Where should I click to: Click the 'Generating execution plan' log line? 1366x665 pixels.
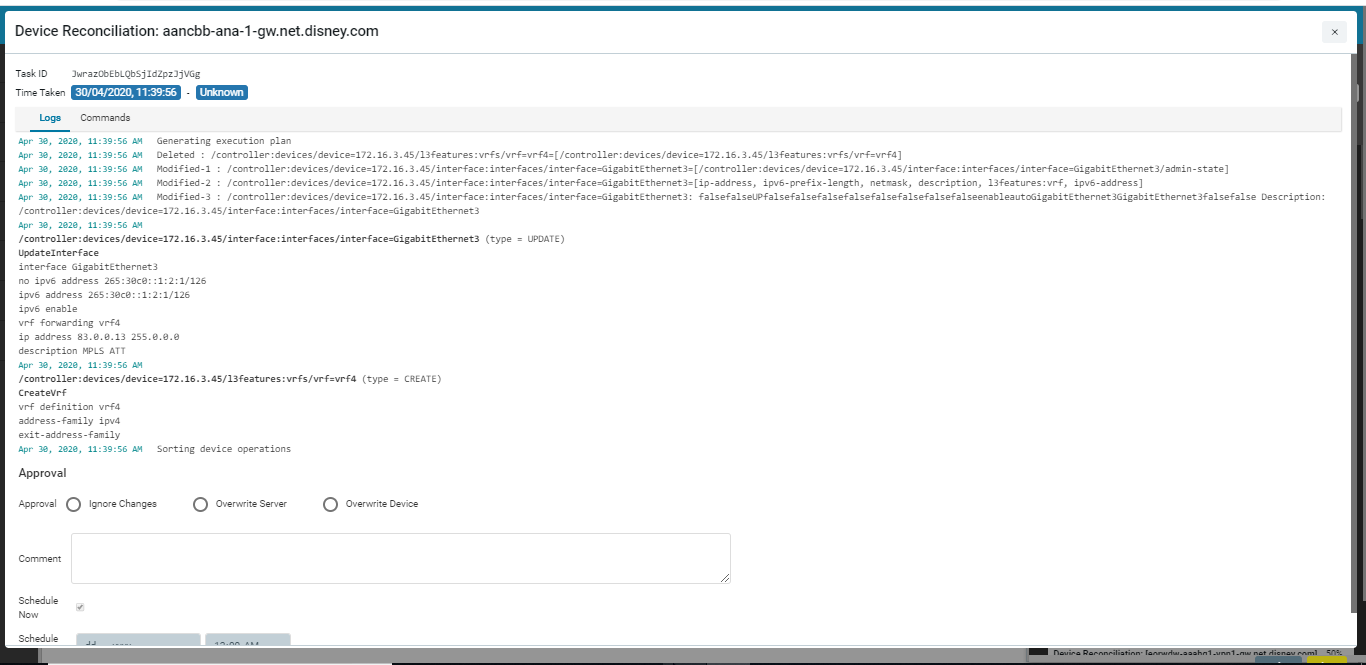point(224,141)
